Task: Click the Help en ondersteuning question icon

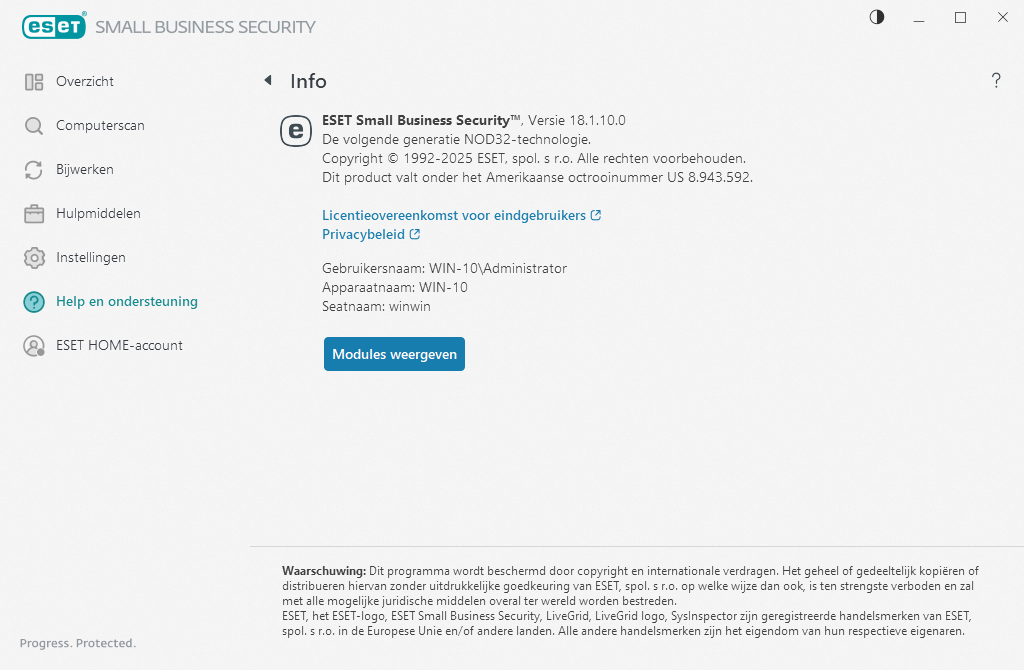Action: 34,302
